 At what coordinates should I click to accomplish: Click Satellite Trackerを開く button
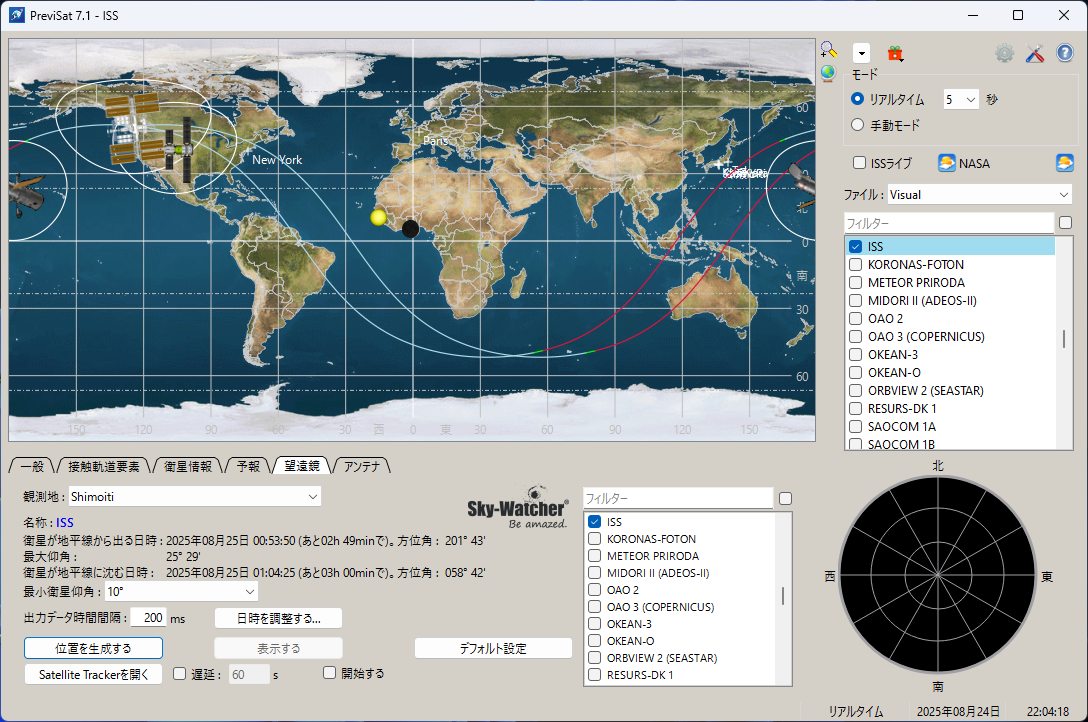tap(94, 674)
